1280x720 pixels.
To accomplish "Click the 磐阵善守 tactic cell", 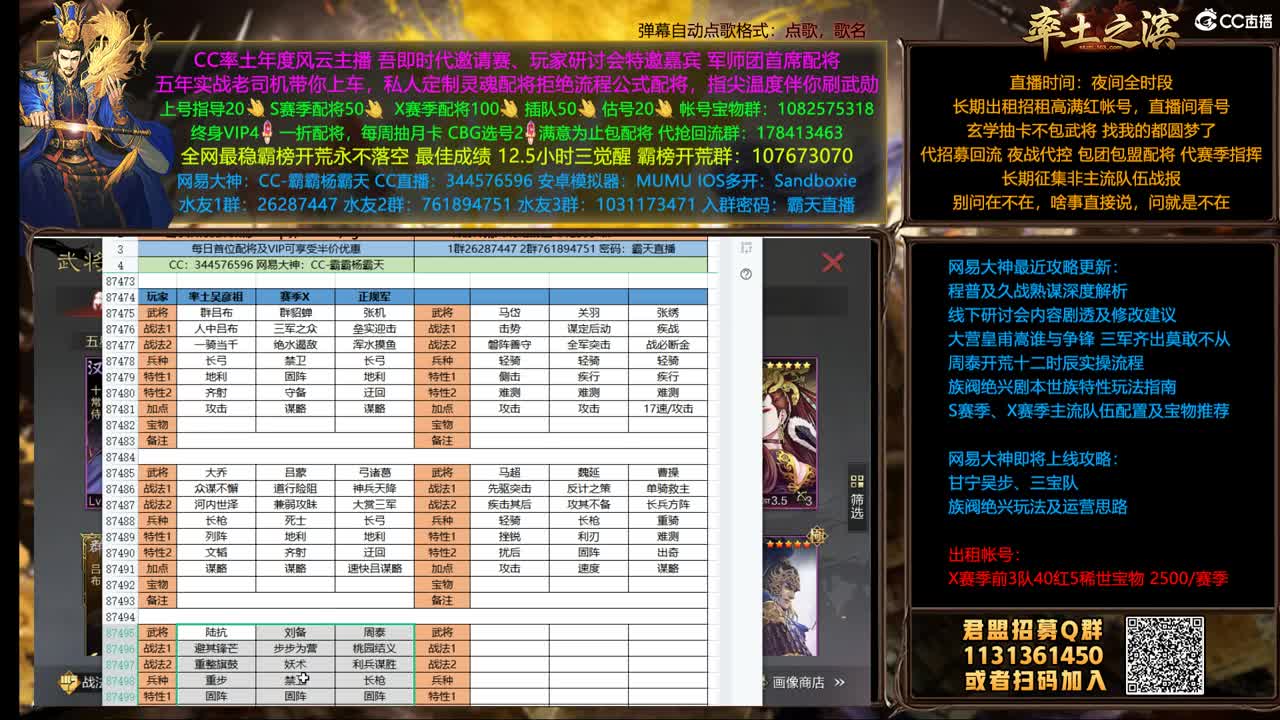I will tap(510, 345).
